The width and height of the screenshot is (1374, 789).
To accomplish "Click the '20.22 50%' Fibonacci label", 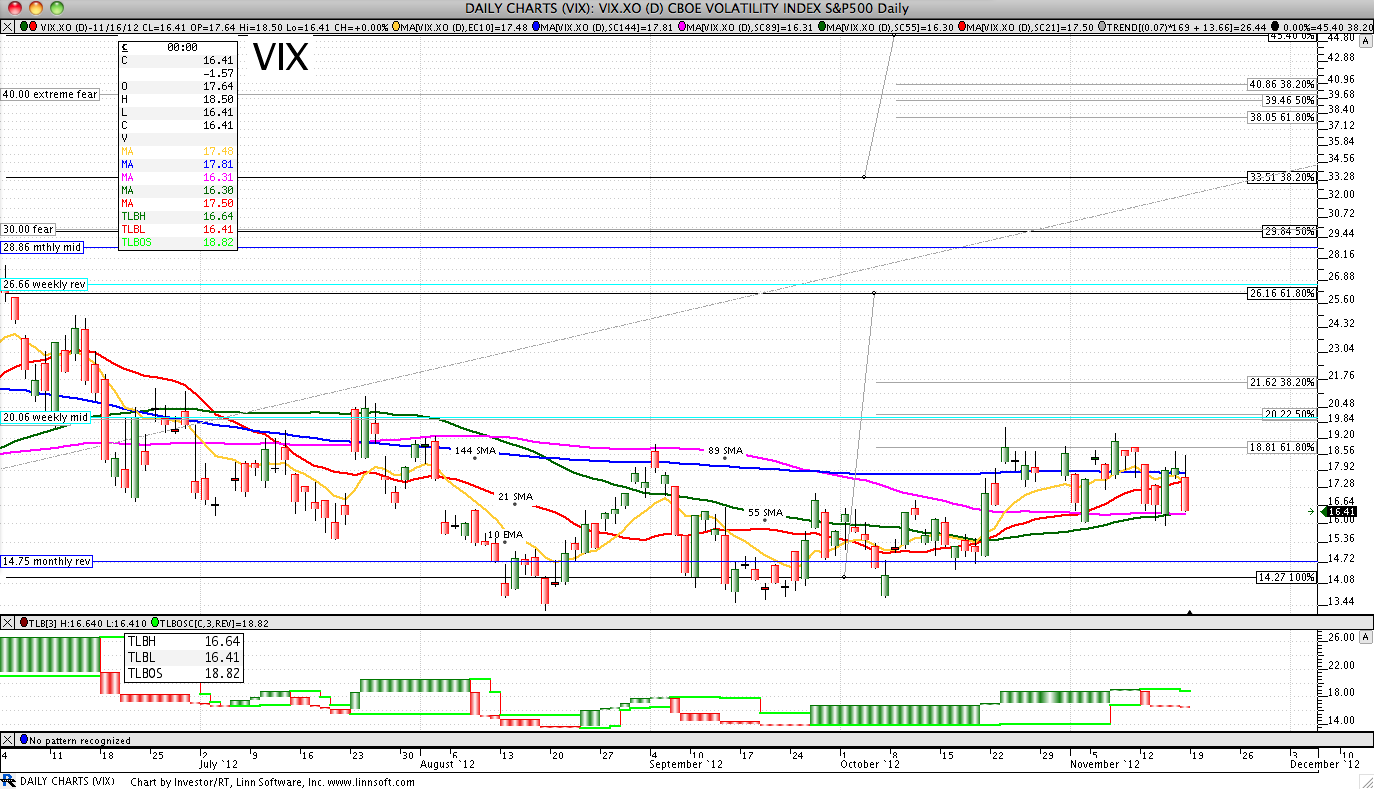I will coord(1288,413).
